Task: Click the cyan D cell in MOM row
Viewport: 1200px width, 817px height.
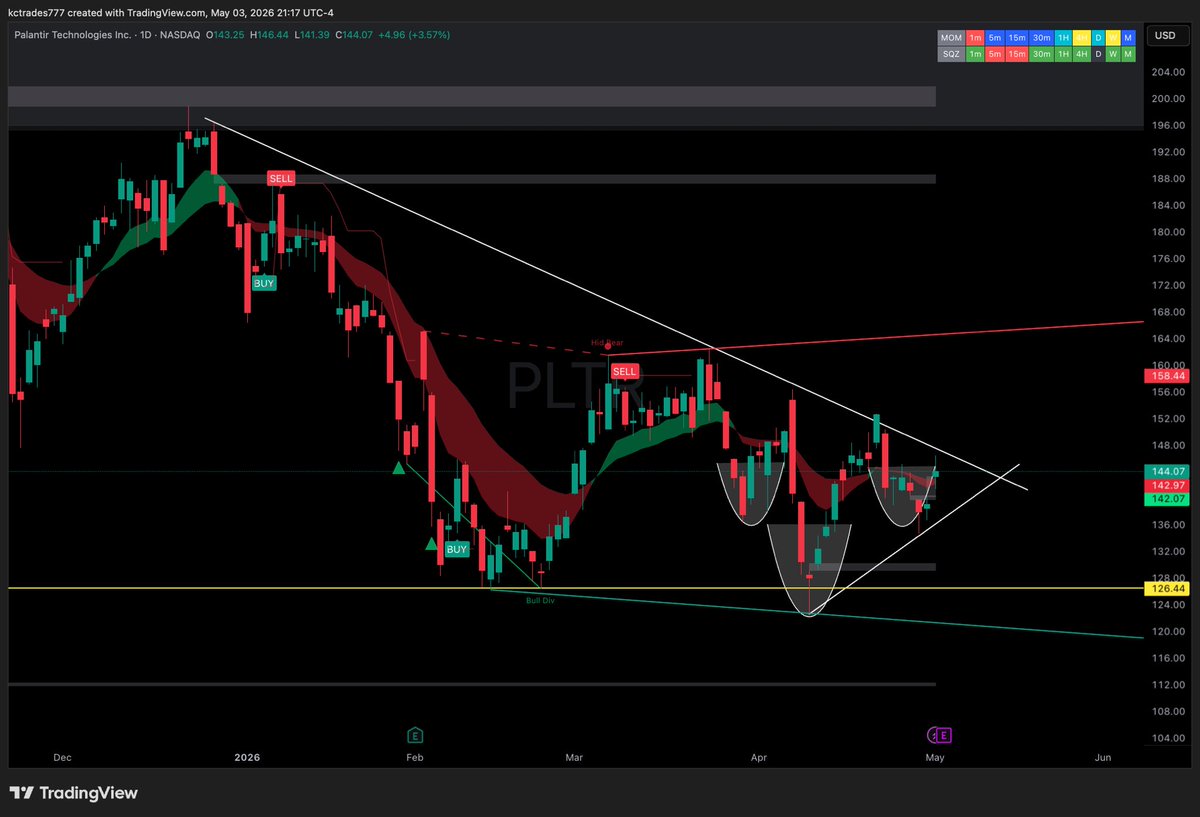Action: [x=1098, y=38]
